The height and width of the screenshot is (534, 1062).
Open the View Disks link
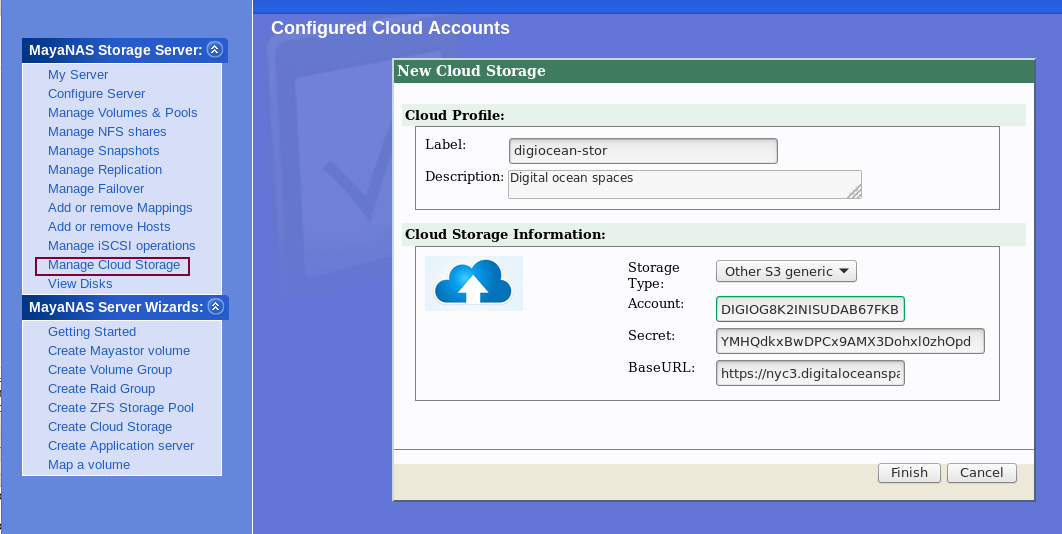80,284
